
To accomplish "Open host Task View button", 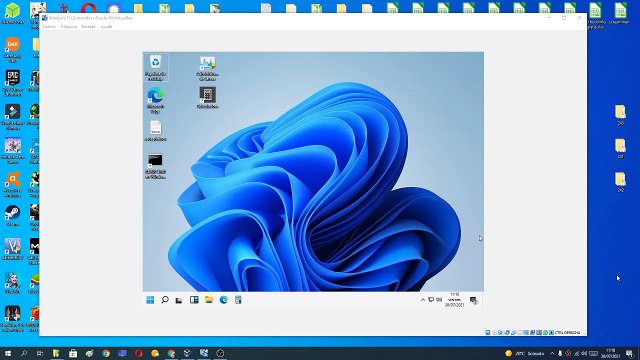I will (40, 353).
